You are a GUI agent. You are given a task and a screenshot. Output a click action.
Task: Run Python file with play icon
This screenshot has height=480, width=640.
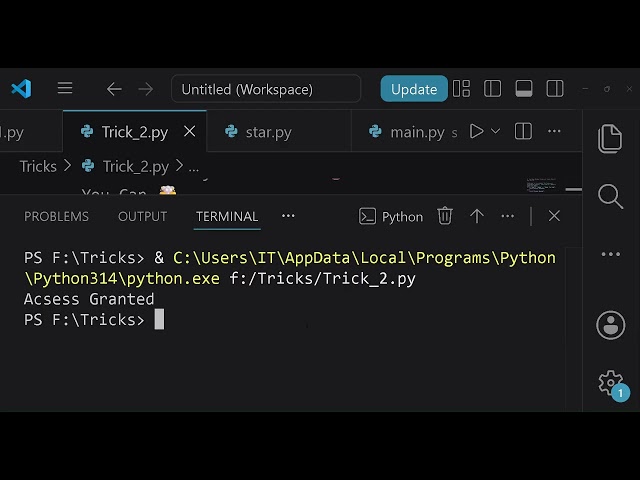[x=476, y=131]
